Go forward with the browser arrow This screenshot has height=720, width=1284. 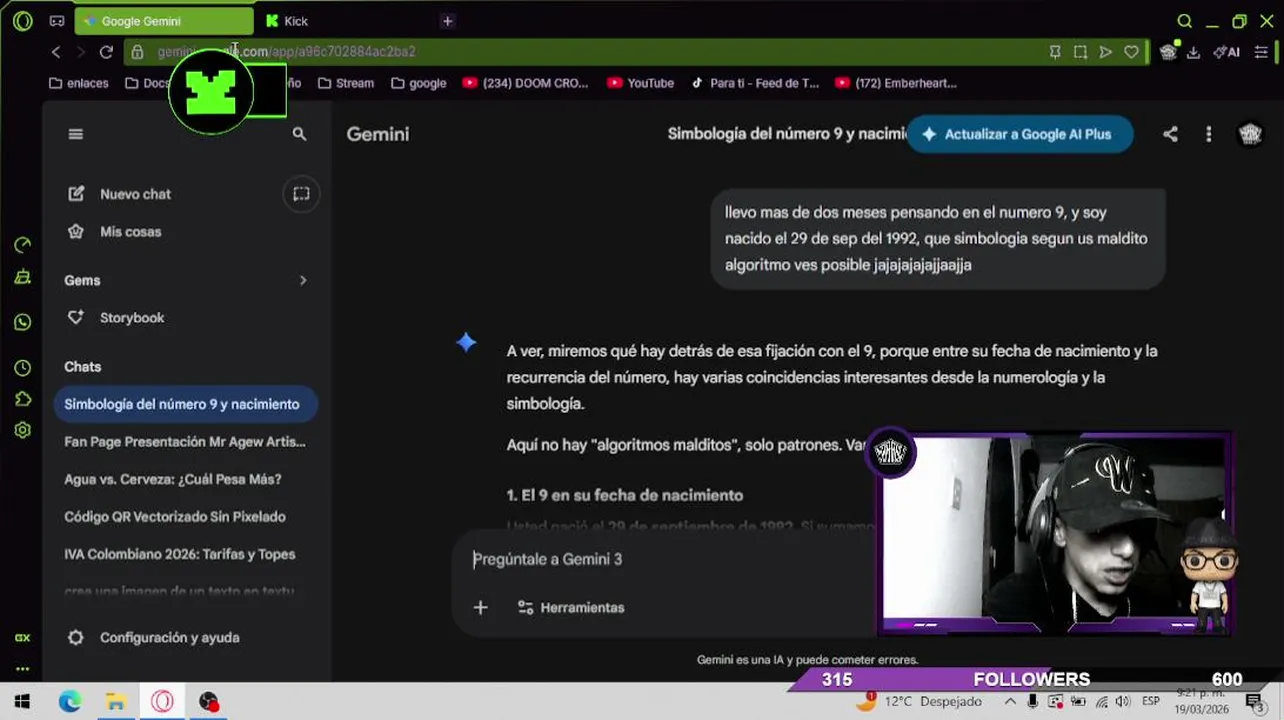point(81,52)
